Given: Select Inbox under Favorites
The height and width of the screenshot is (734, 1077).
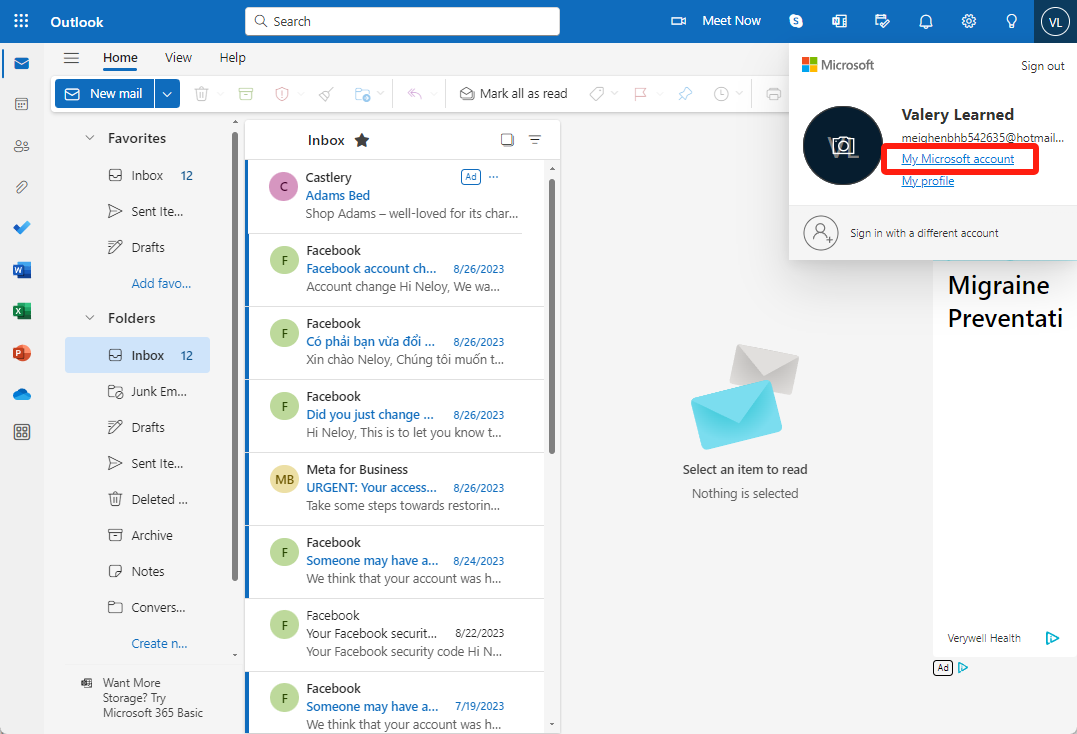Looking at the screenshot, I should pos(137,176).
